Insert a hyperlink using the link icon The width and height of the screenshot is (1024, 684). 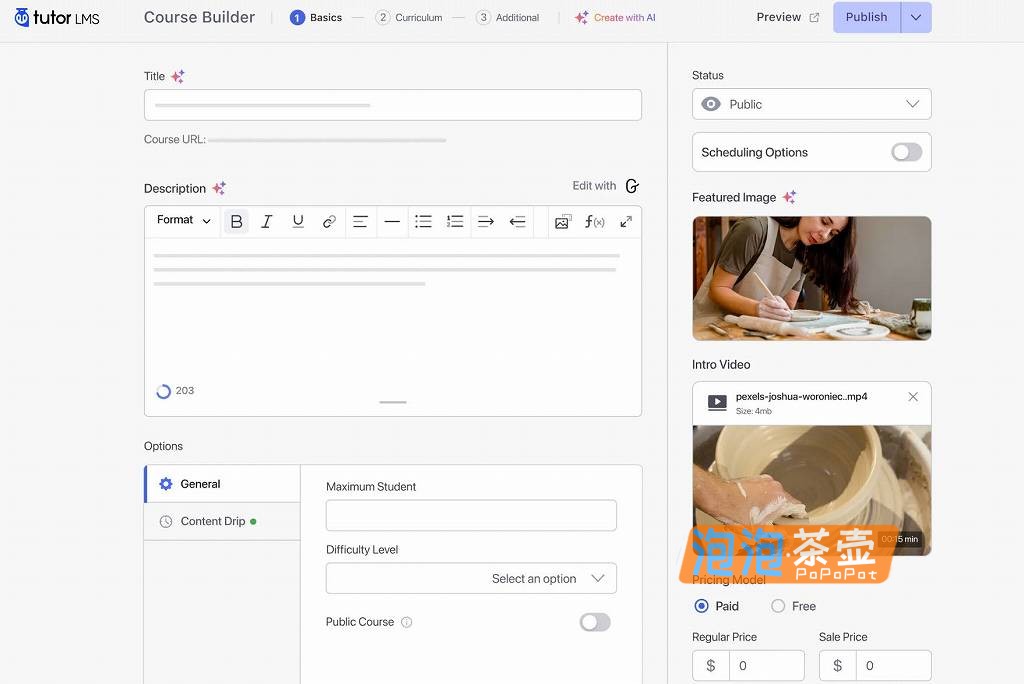329,221
